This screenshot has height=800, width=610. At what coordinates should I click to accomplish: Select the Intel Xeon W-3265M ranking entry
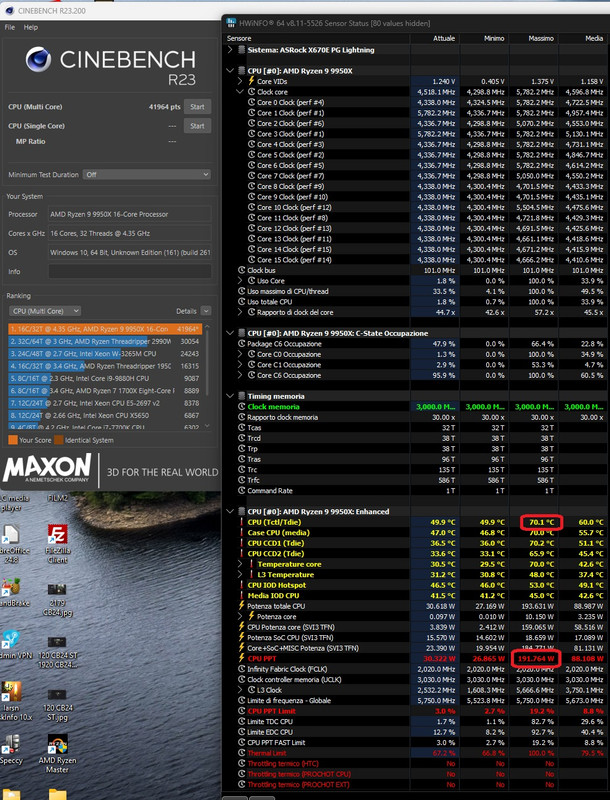tap(105, 354)
